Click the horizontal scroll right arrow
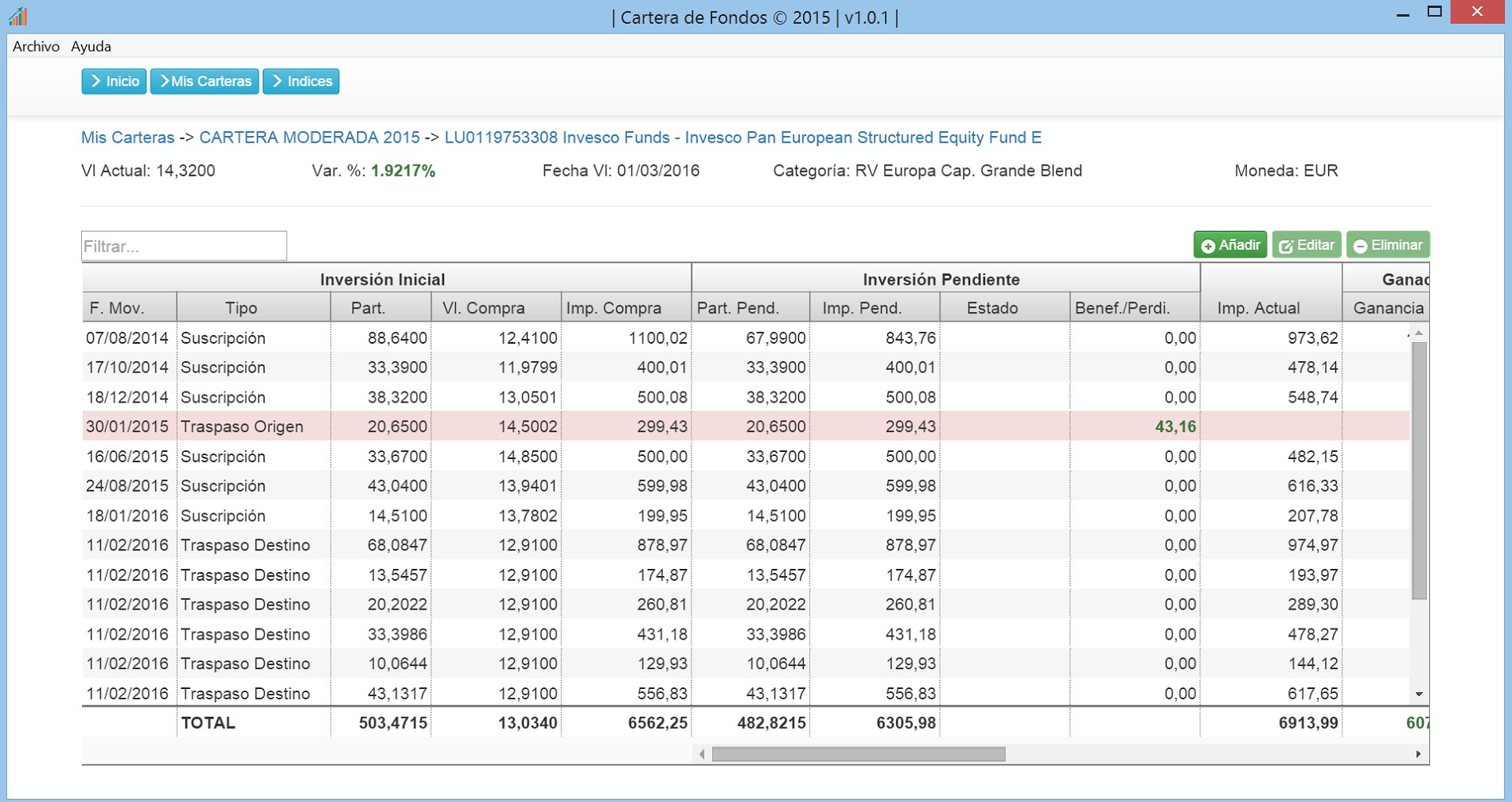Viewport: 1512px width, 802px height. tap(1418, 754)
